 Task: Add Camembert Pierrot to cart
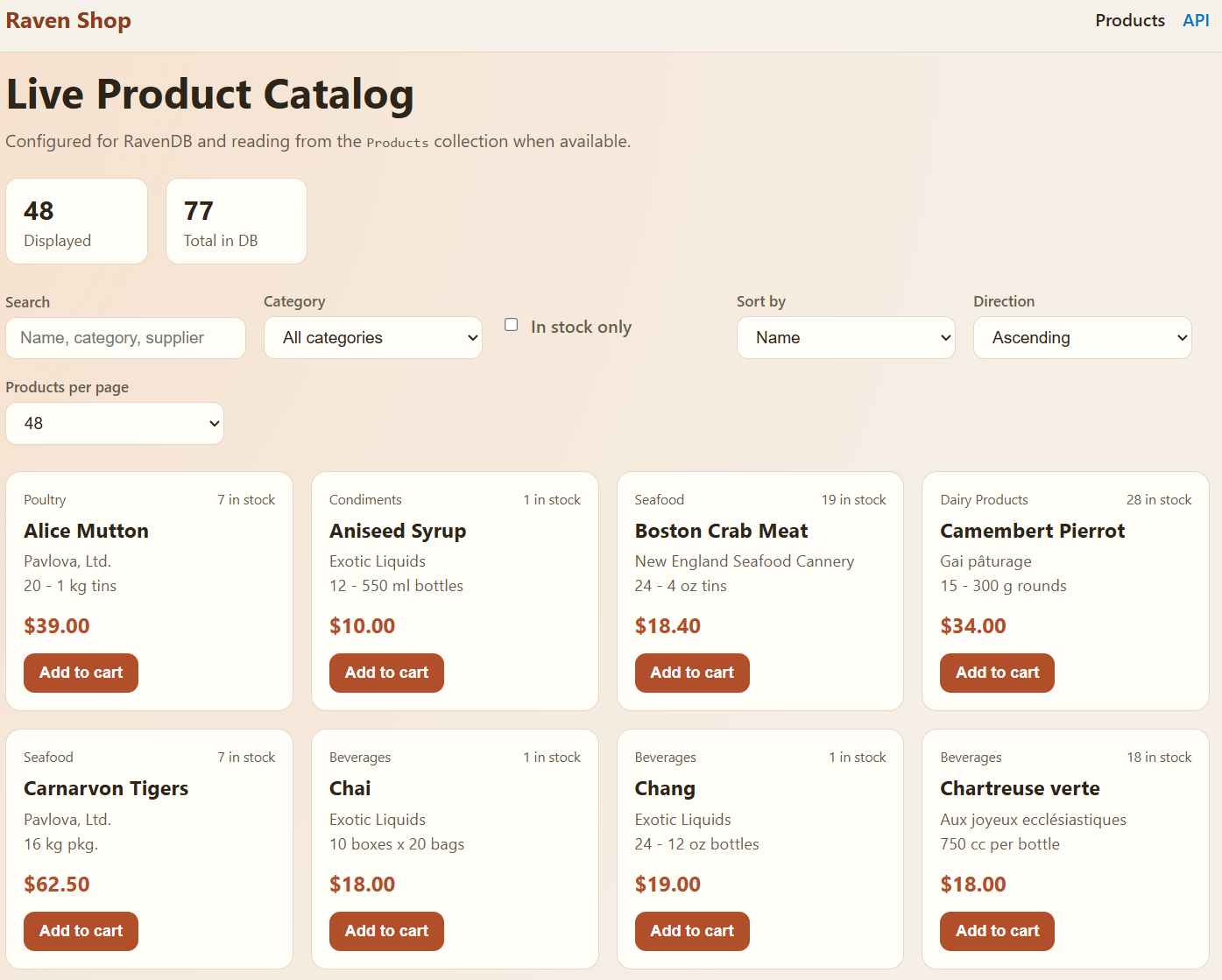pos(997,673)
